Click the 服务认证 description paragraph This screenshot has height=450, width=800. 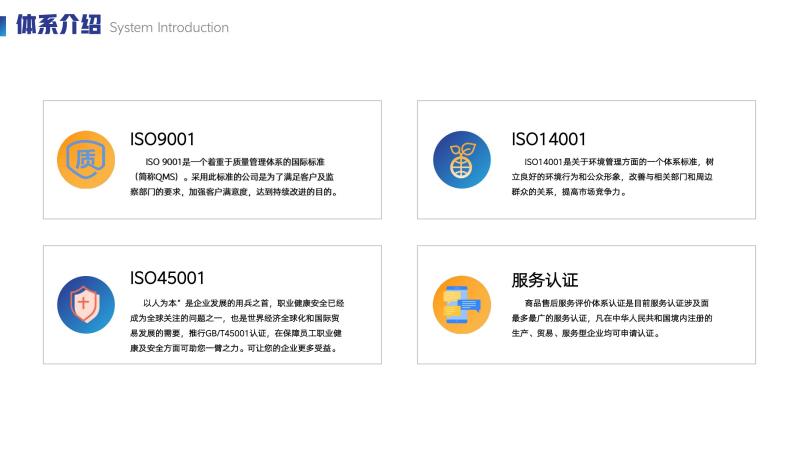[612, 317]
